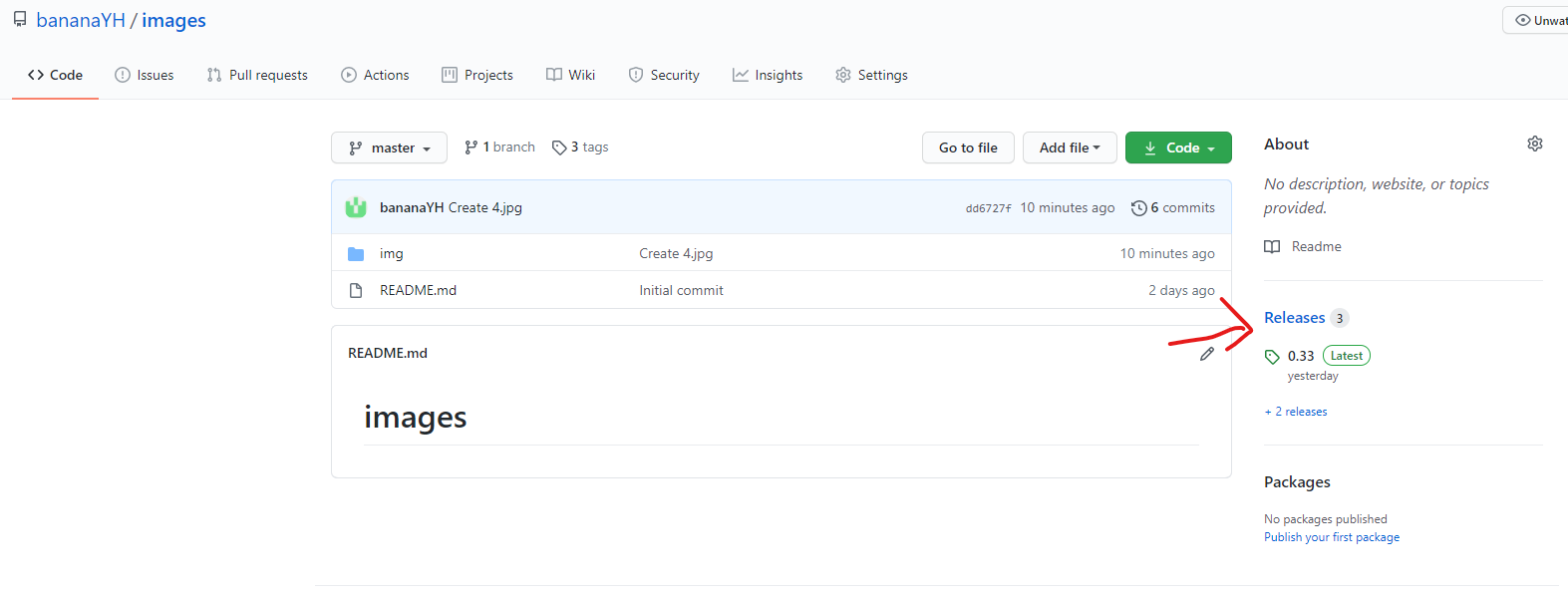Open the Releases heading link
Screen dimensions: 1568x595
click(x=1295, y=318)
